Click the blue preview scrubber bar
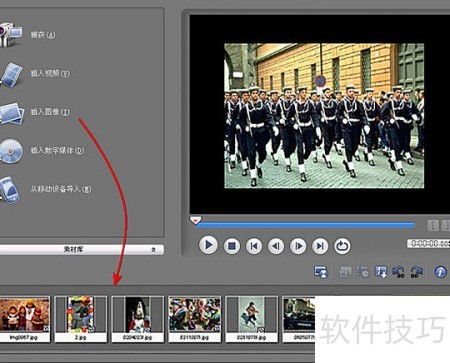The image size is (450, 363). pos(305,225)
